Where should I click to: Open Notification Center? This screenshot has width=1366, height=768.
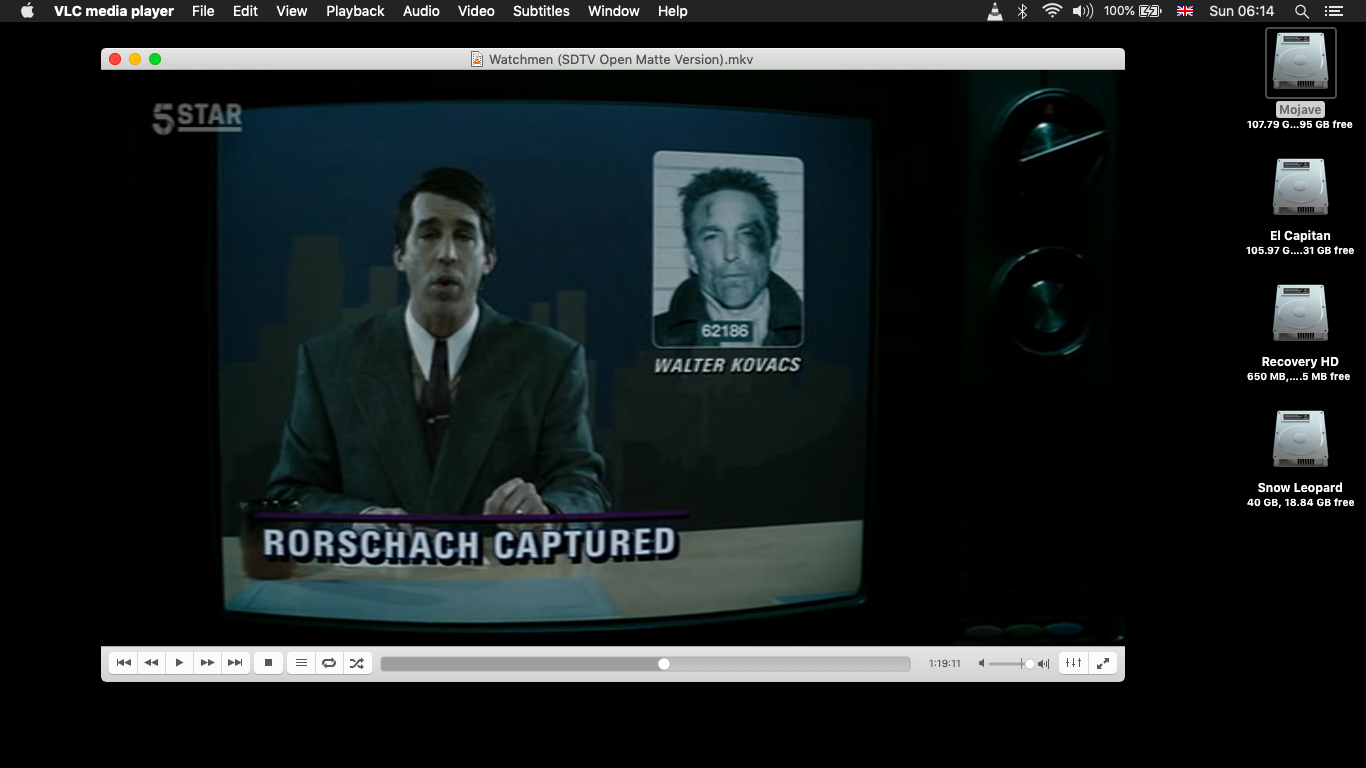1333,11
